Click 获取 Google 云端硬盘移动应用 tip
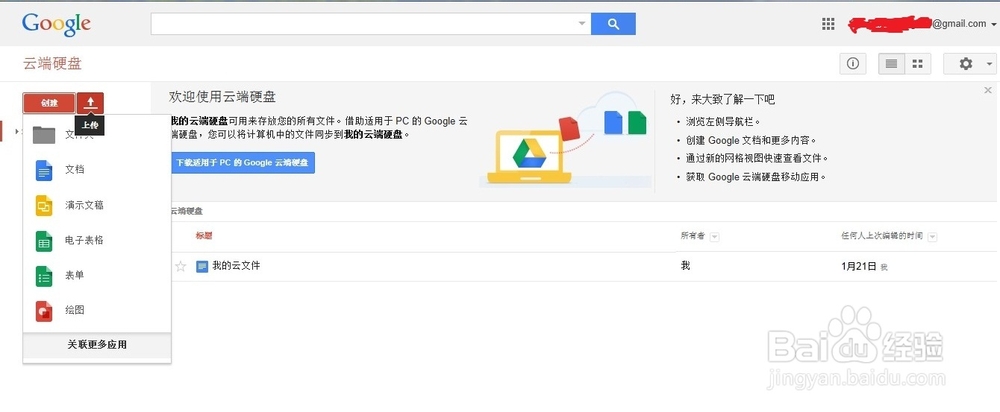The height and width of the screenshot is (412, 1000). click(x=756, y=177)
